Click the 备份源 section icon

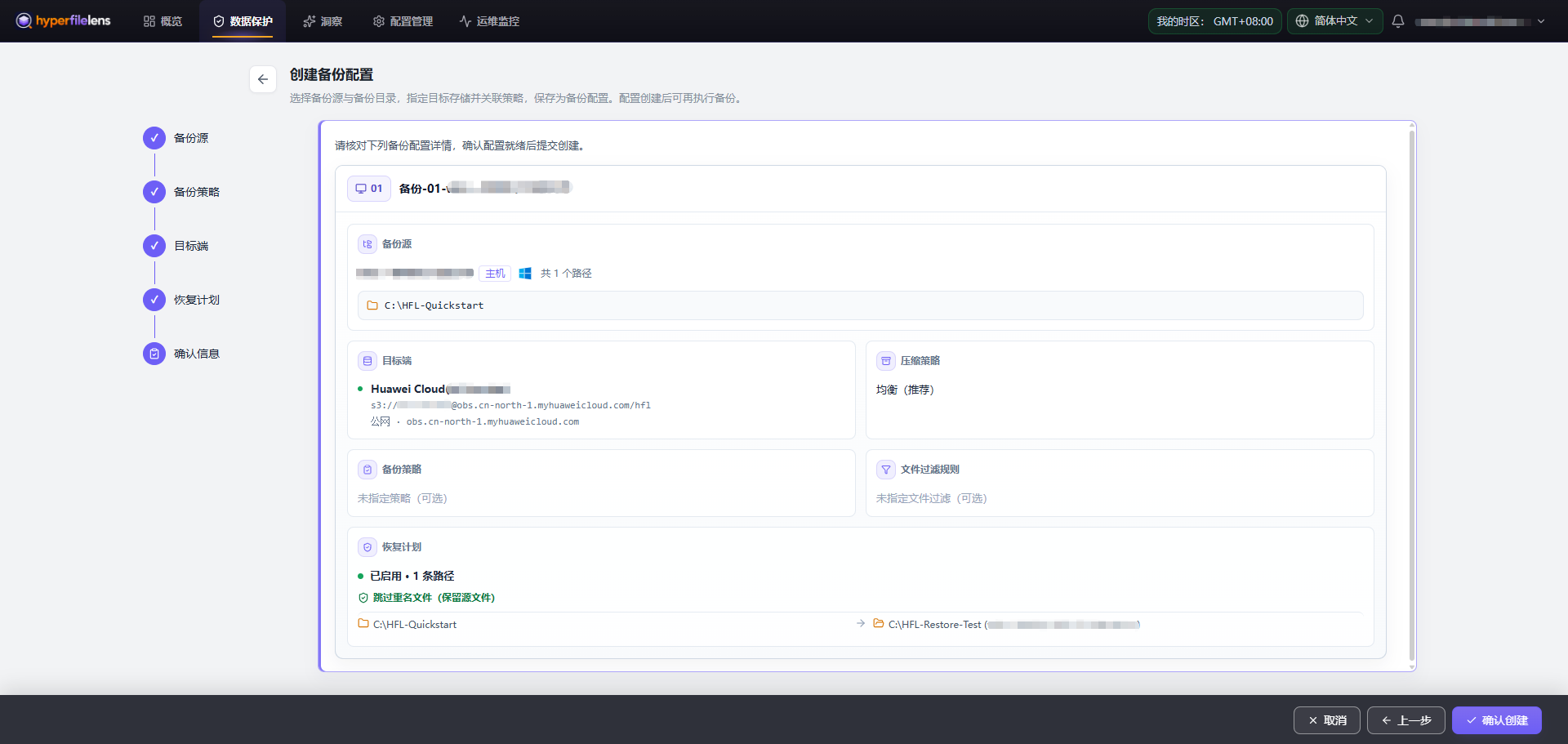367,244
